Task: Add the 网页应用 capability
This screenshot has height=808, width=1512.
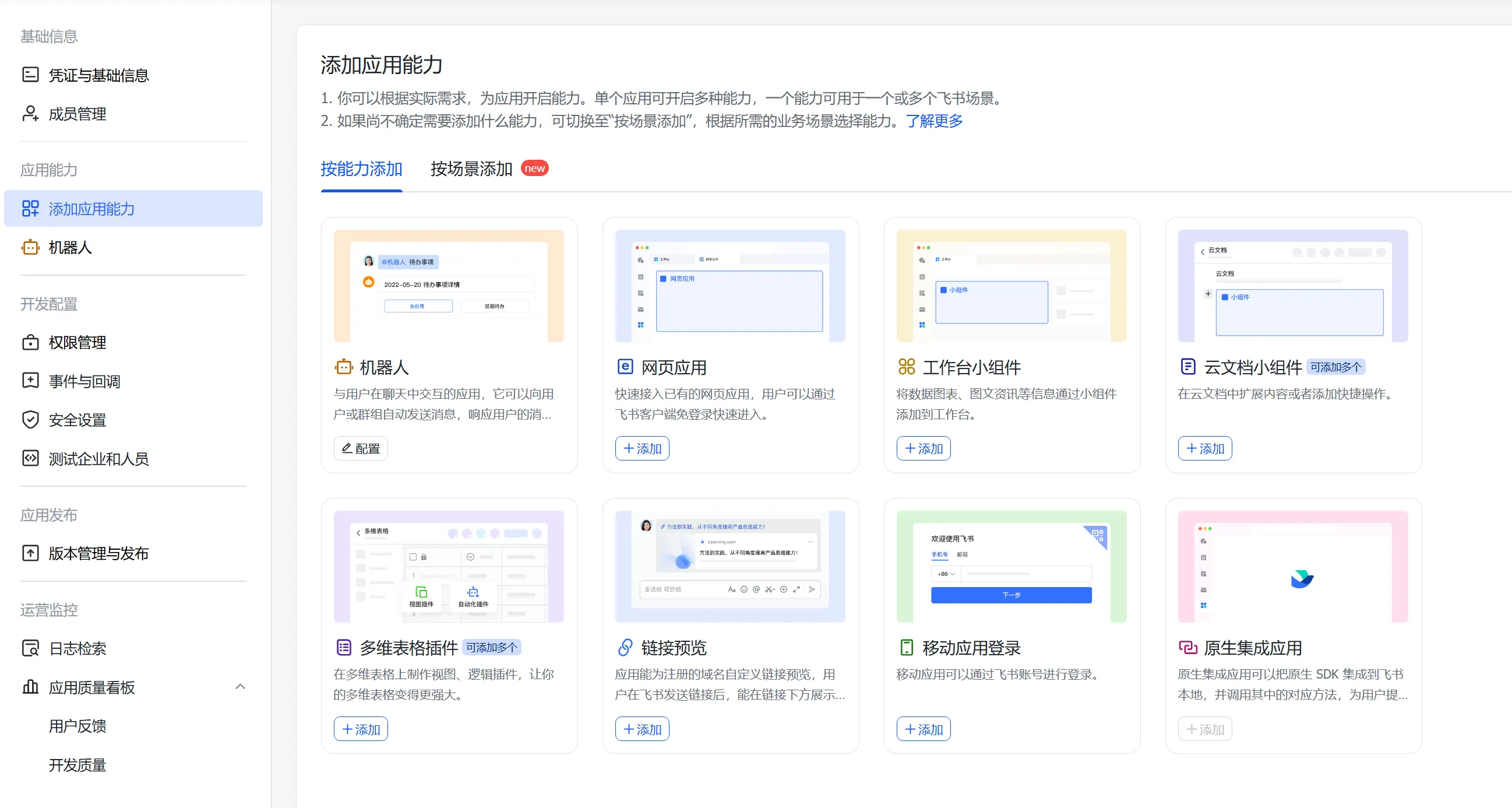Action: tap(642, 449)
